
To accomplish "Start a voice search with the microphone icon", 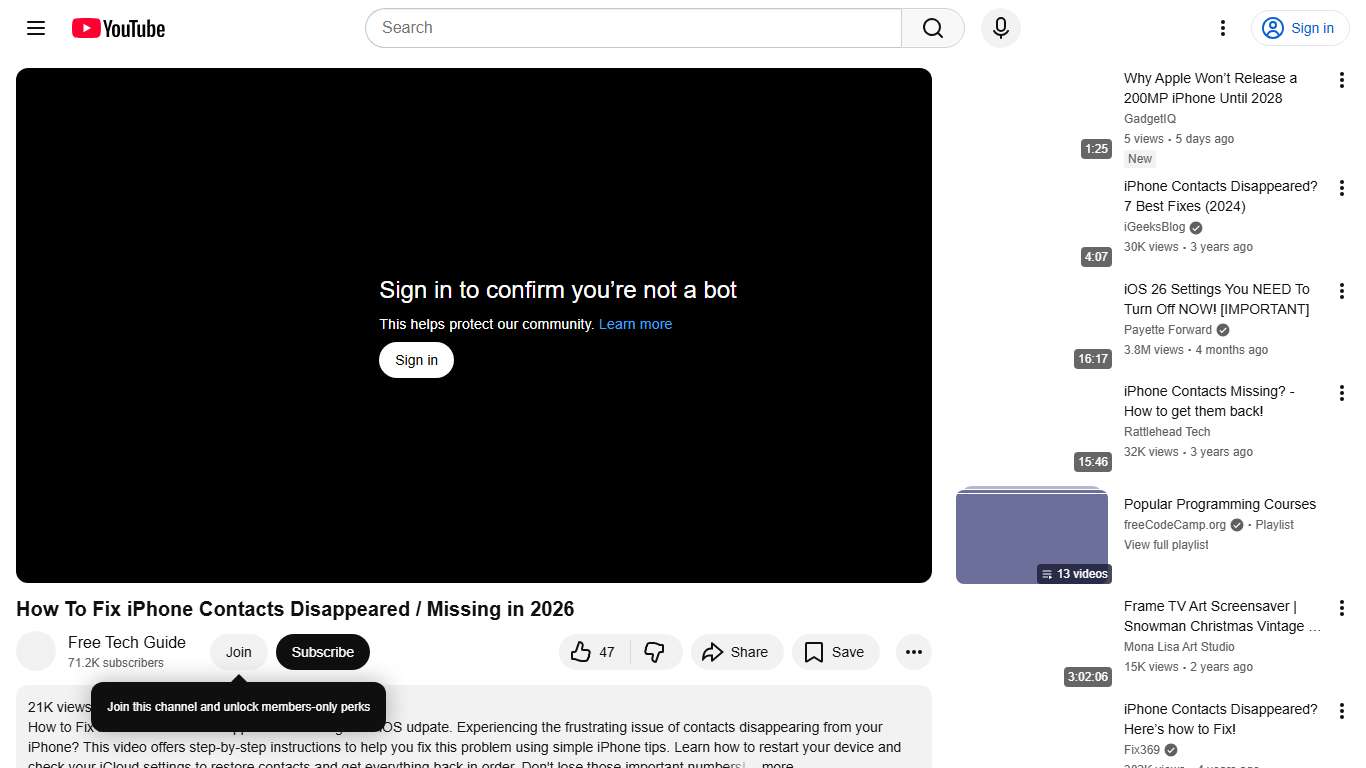I will coord(1000,28).
